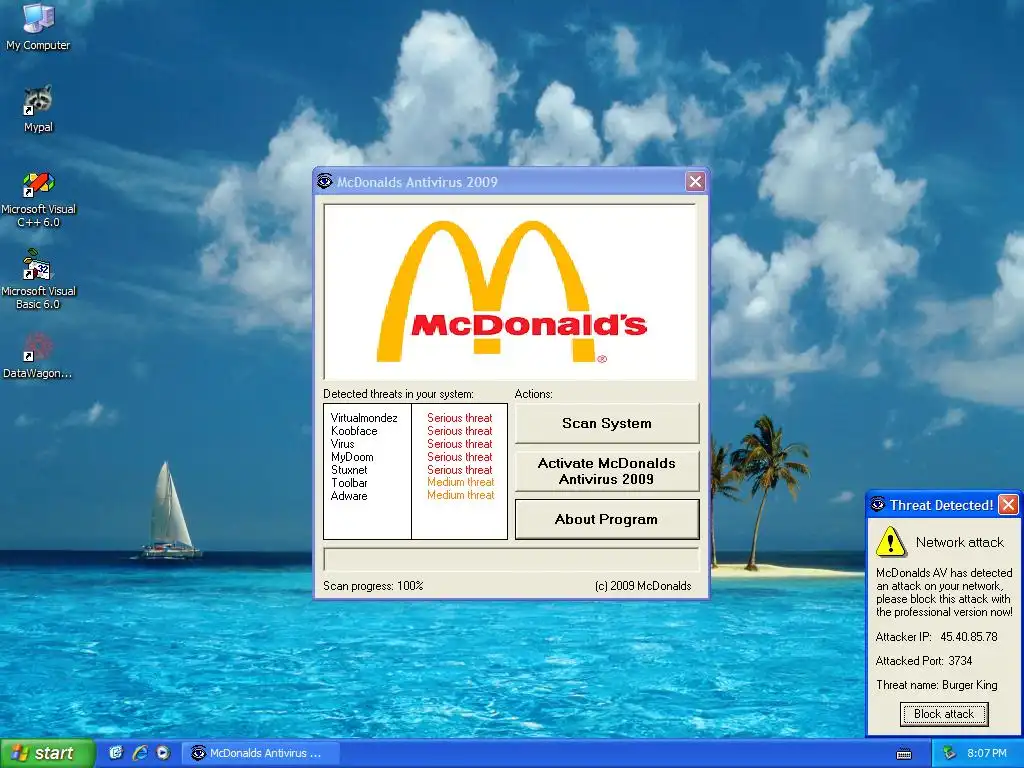
Task: Open the My Computer desktop icon
Action: pos(38,27)
